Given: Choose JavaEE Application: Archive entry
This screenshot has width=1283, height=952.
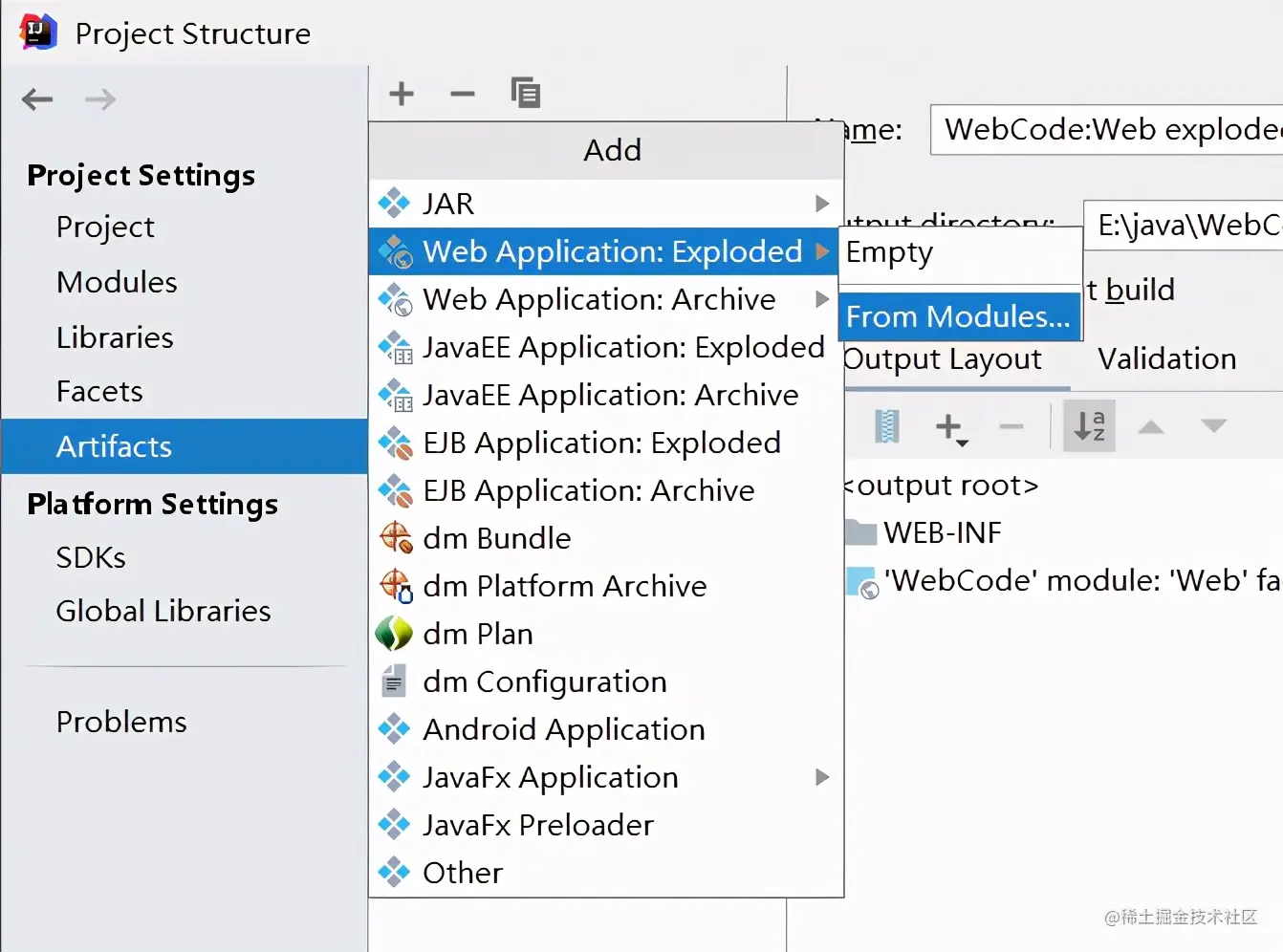Looking at the screenshot, I should [606, 395].
